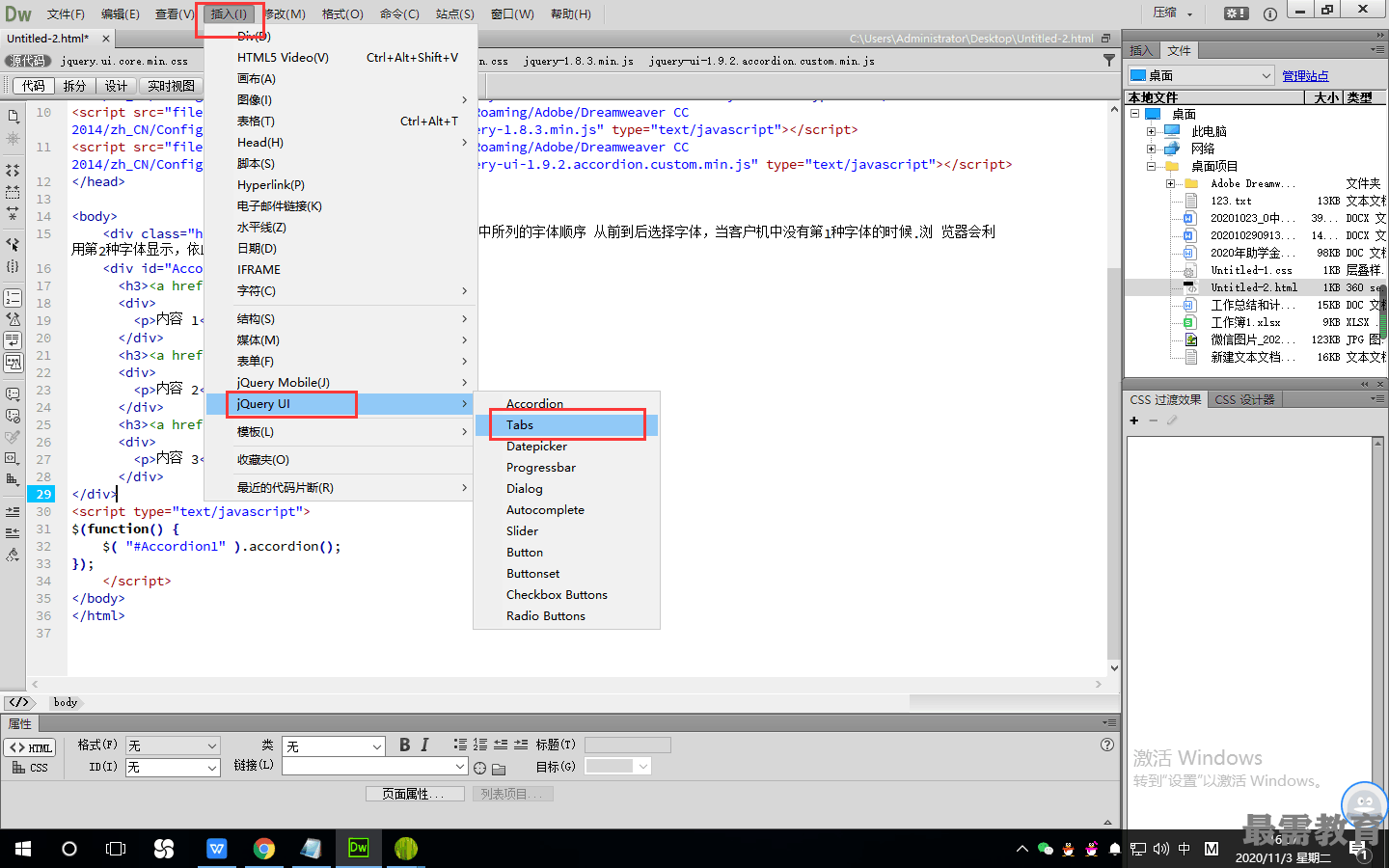Collapse 桌面项目 tree node
This screenshot has width=1389, height=868.
pyautogui.click(x=1151, y=166)
